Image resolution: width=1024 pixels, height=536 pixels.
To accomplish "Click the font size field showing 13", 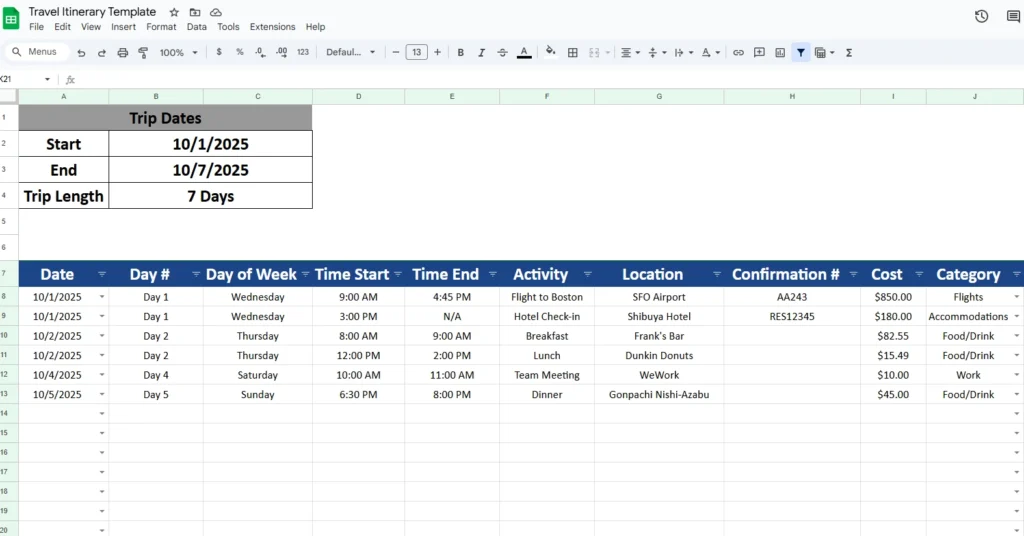I will [x=417, y=52].
